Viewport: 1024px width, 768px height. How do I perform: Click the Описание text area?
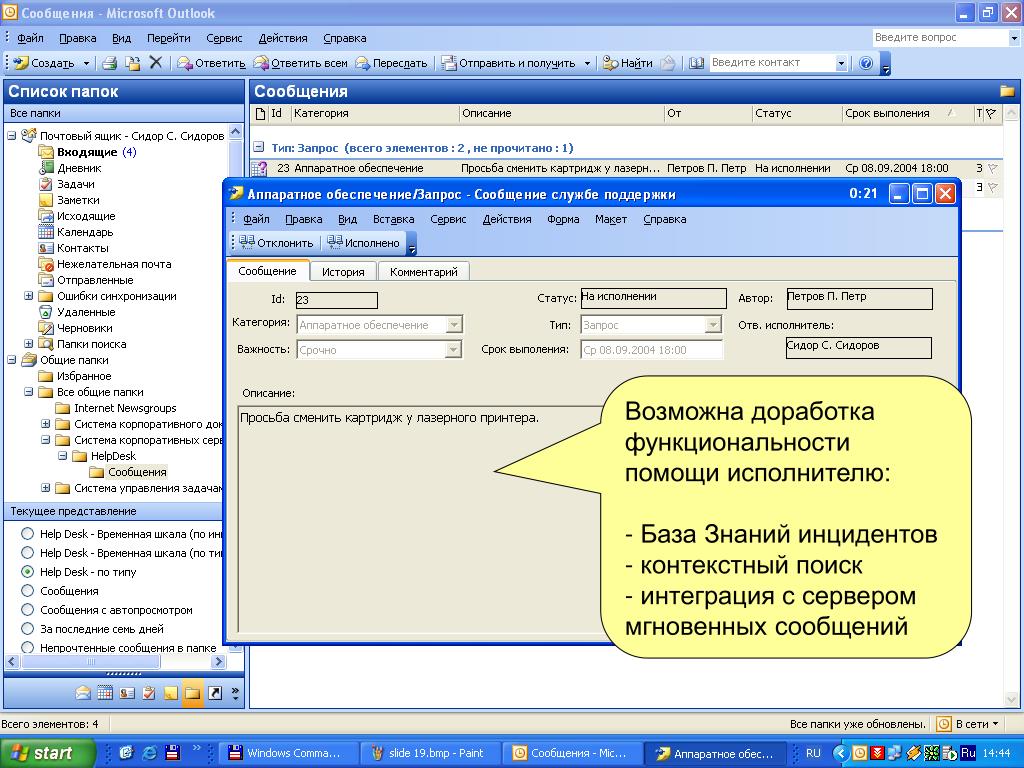419,519
